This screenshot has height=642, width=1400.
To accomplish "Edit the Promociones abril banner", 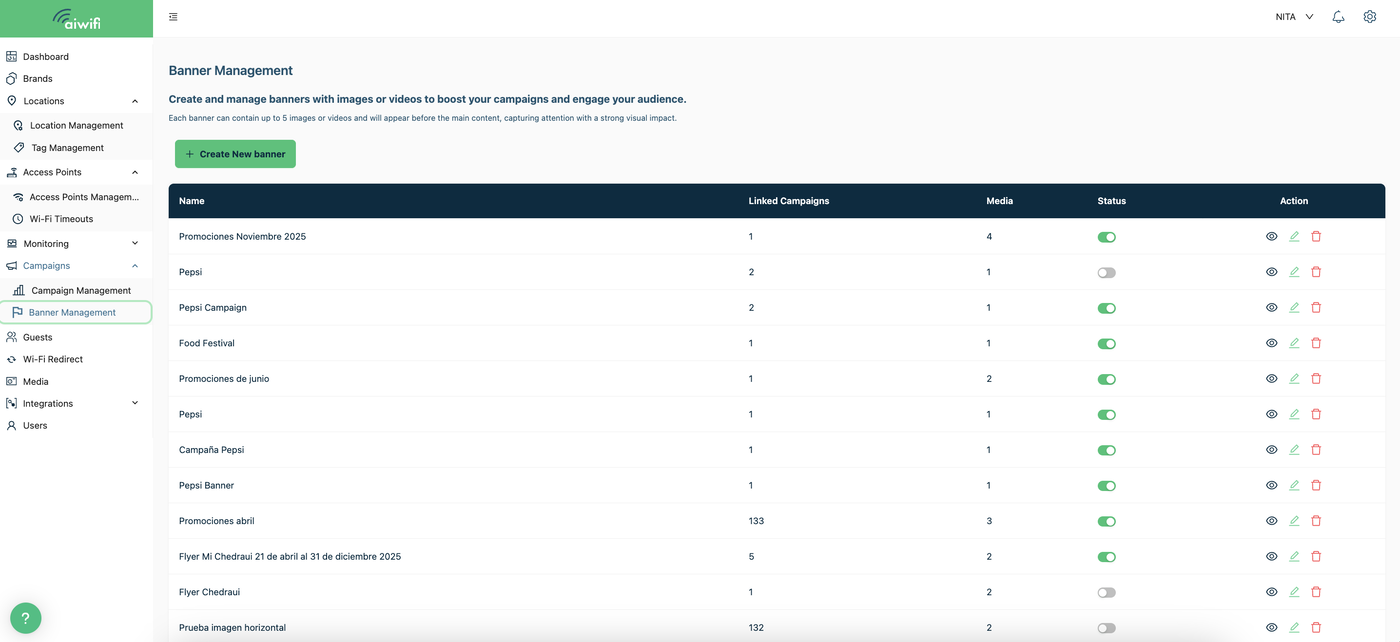I will coord(1294,521).
